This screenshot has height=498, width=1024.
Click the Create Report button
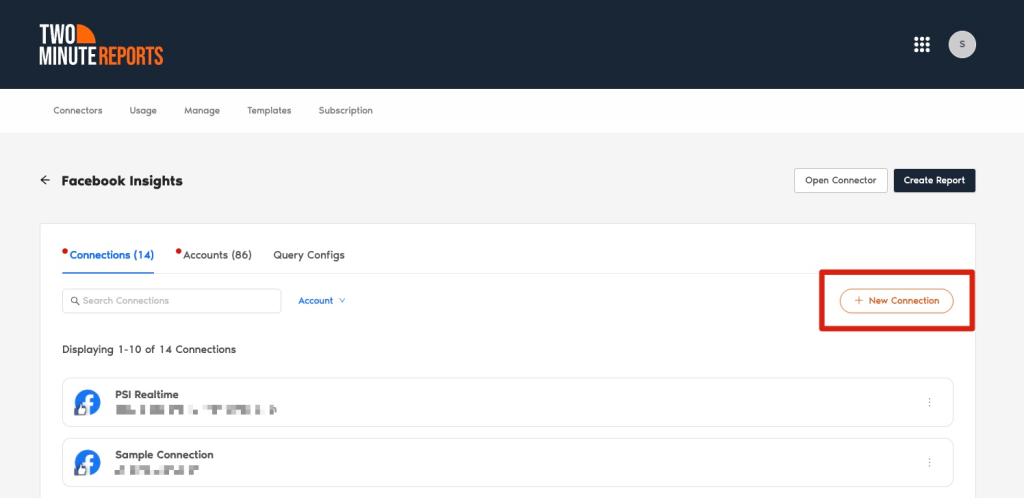coord(935,180)
